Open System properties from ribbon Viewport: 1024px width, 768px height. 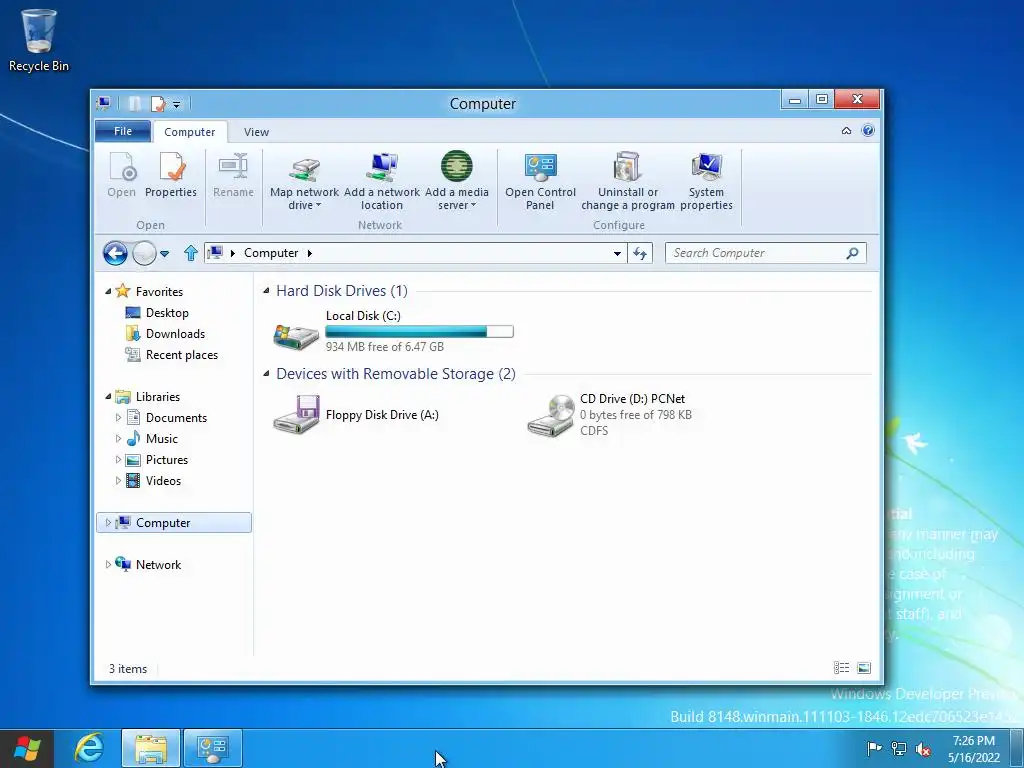click(x=706, y=181)
